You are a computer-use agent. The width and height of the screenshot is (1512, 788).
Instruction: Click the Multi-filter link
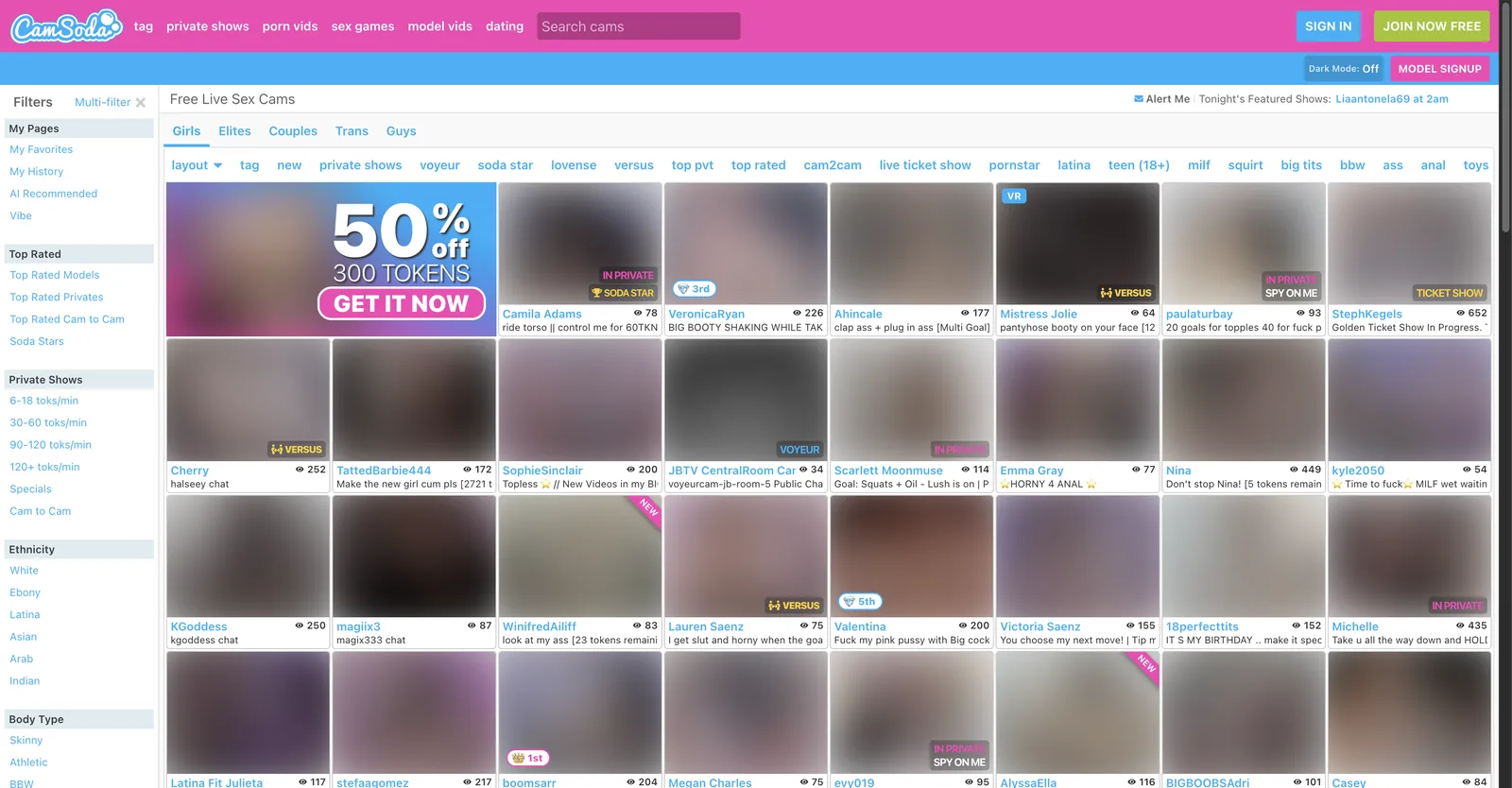(102, 102)
